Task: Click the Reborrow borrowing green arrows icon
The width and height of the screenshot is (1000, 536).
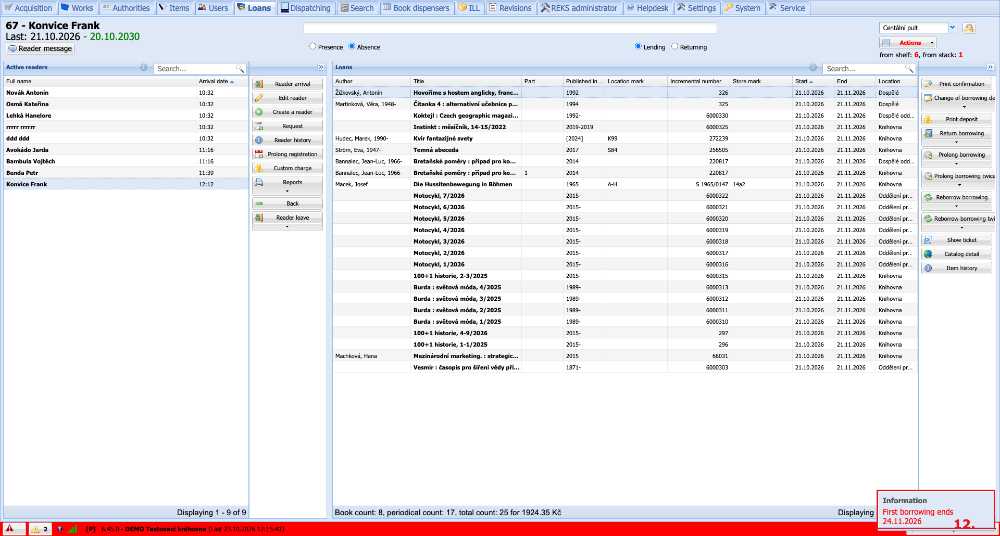Action: point(928,198)
